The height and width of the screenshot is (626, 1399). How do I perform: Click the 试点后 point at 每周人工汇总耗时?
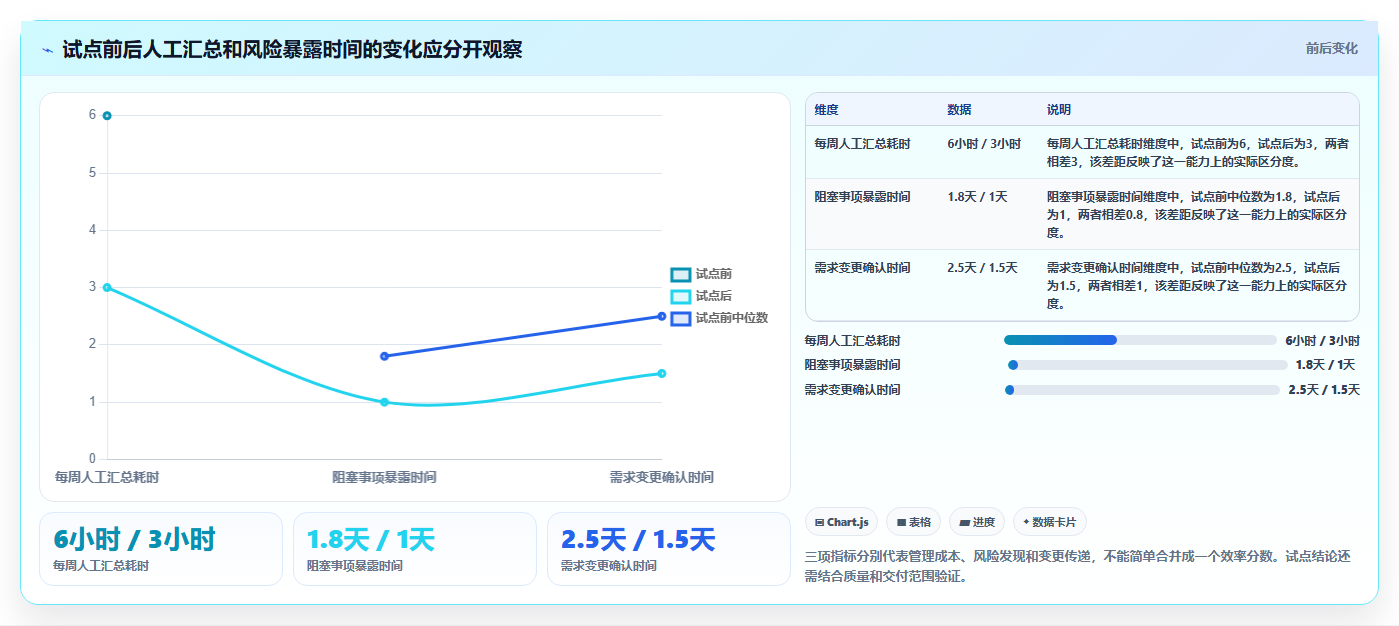coord(107,288)
